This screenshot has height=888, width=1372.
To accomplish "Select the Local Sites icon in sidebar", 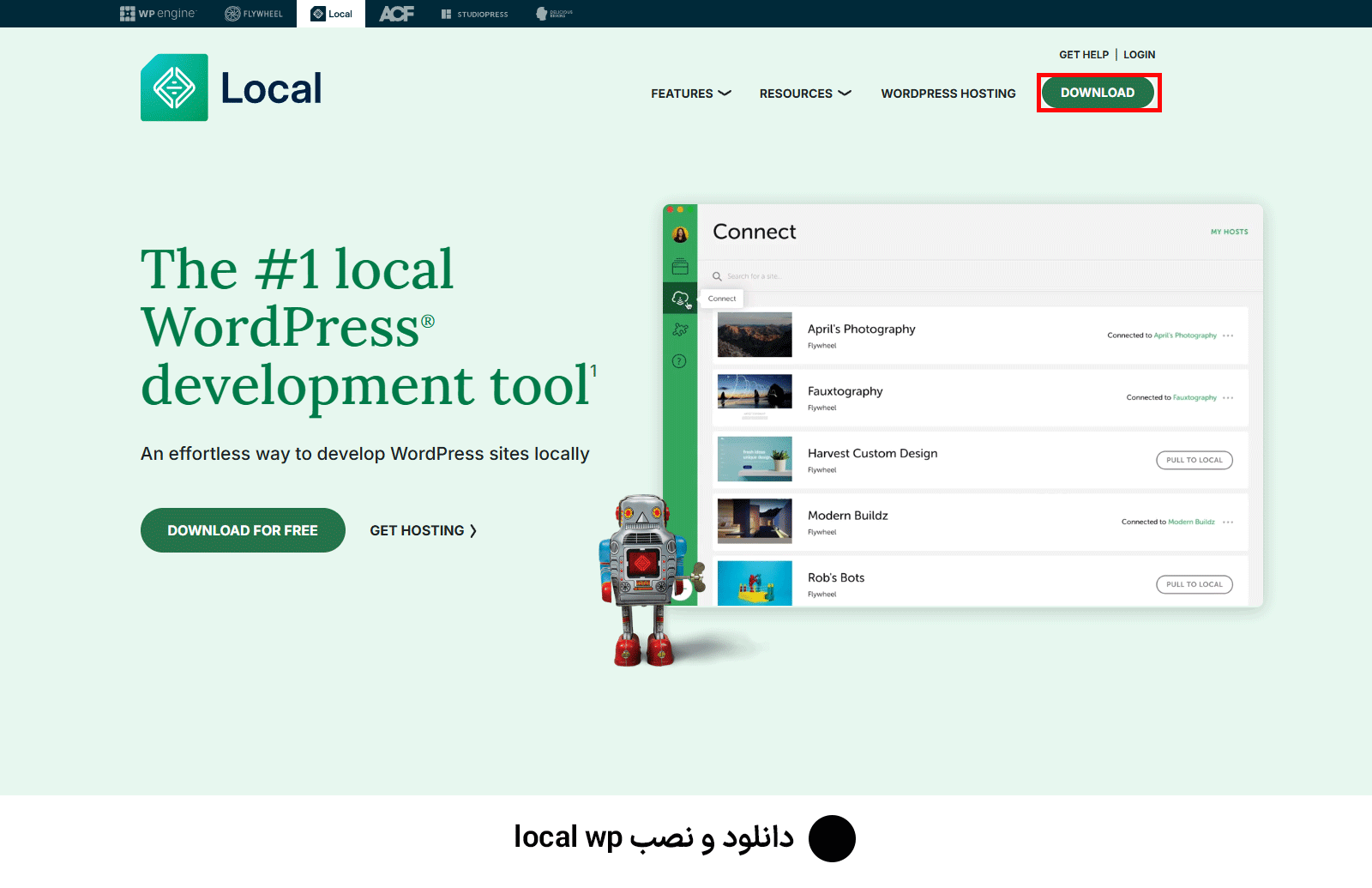I will click(680, 267).
